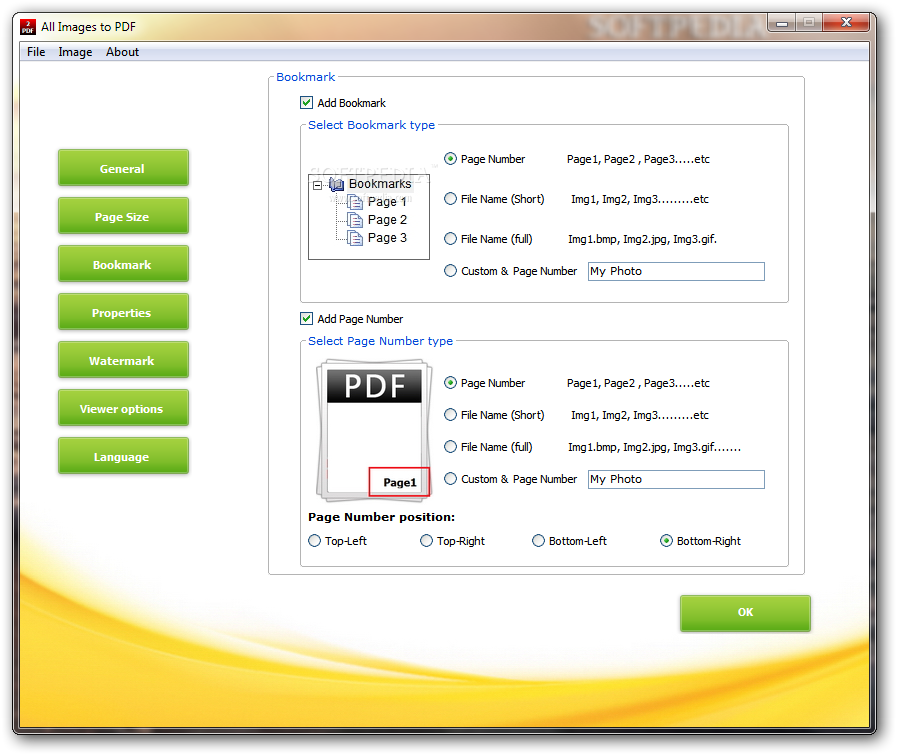897x755 pixels.
Task: Click the bookmark custom text field My Photo
Action: 676,272
